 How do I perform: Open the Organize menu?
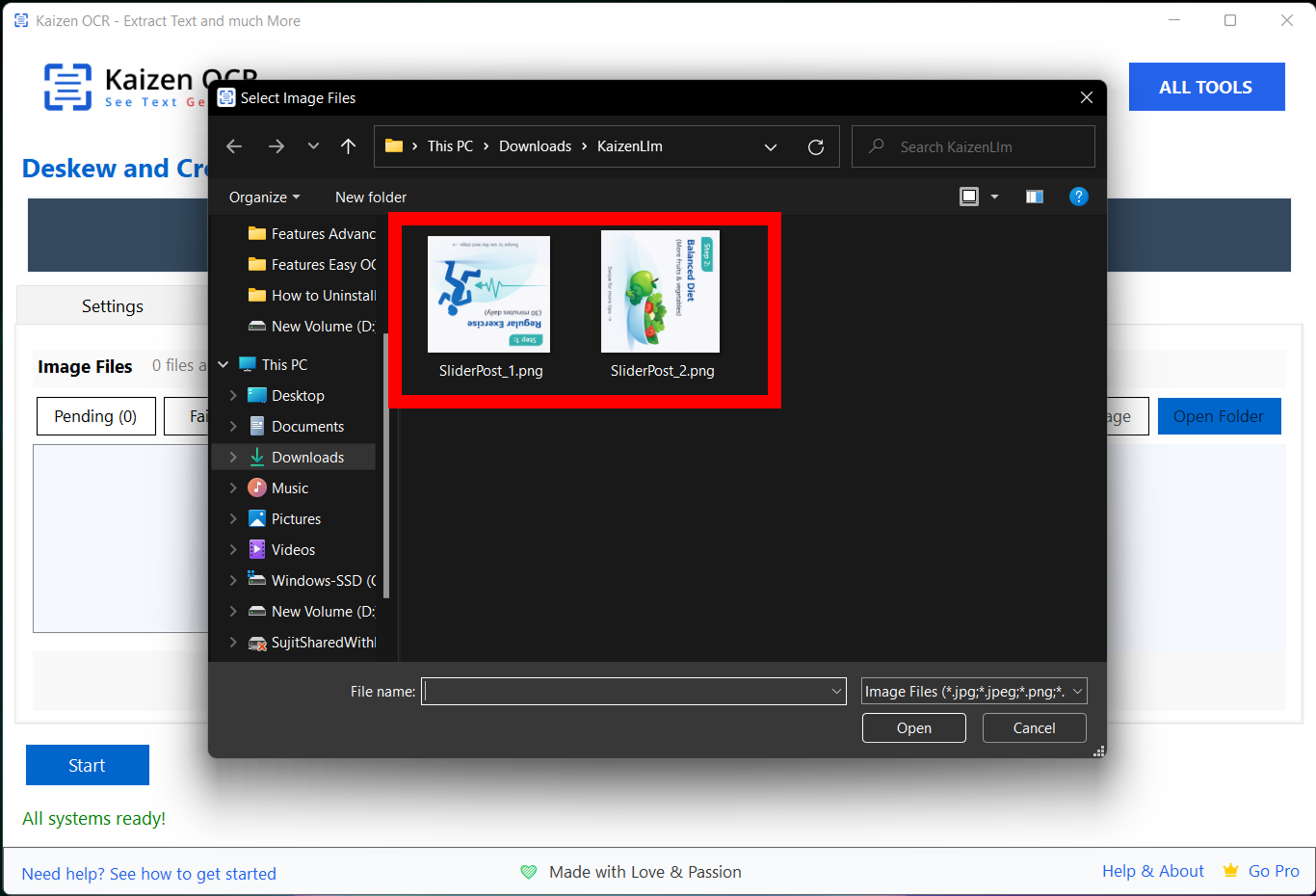[264, 198]
